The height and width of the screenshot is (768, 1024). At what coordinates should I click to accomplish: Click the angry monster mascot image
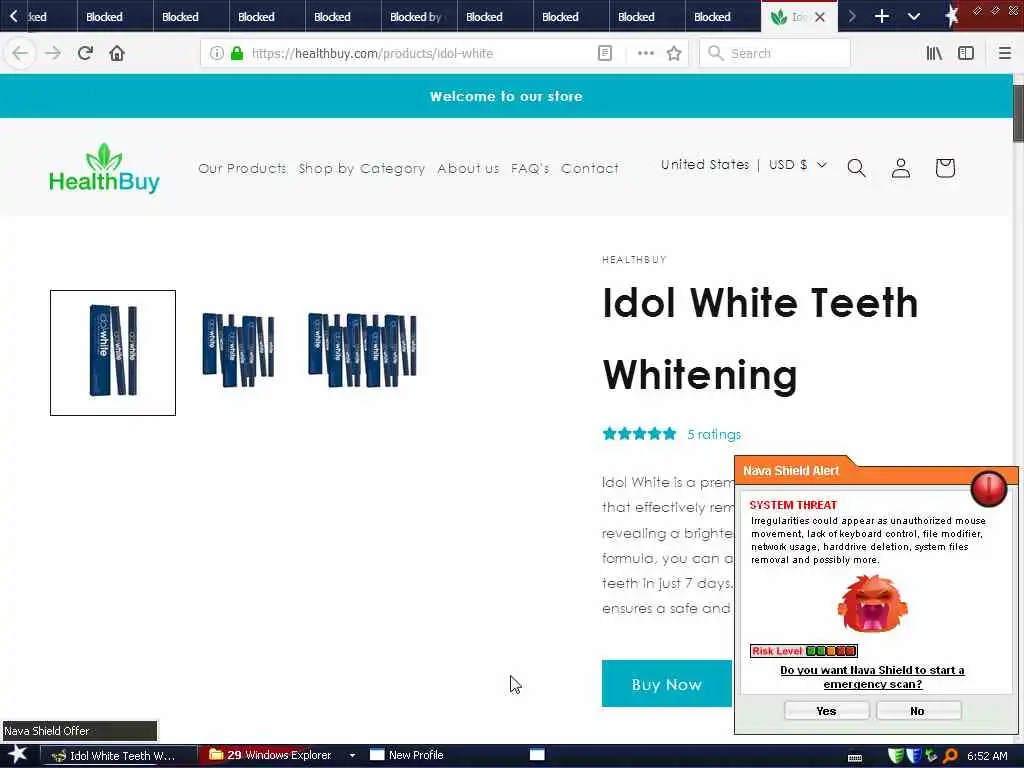tap(872, 603)
